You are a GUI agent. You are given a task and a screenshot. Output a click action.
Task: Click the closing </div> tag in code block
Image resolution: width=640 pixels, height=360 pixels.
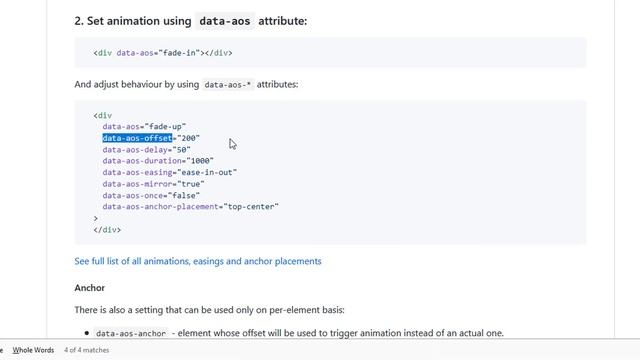tap(107, 230)
